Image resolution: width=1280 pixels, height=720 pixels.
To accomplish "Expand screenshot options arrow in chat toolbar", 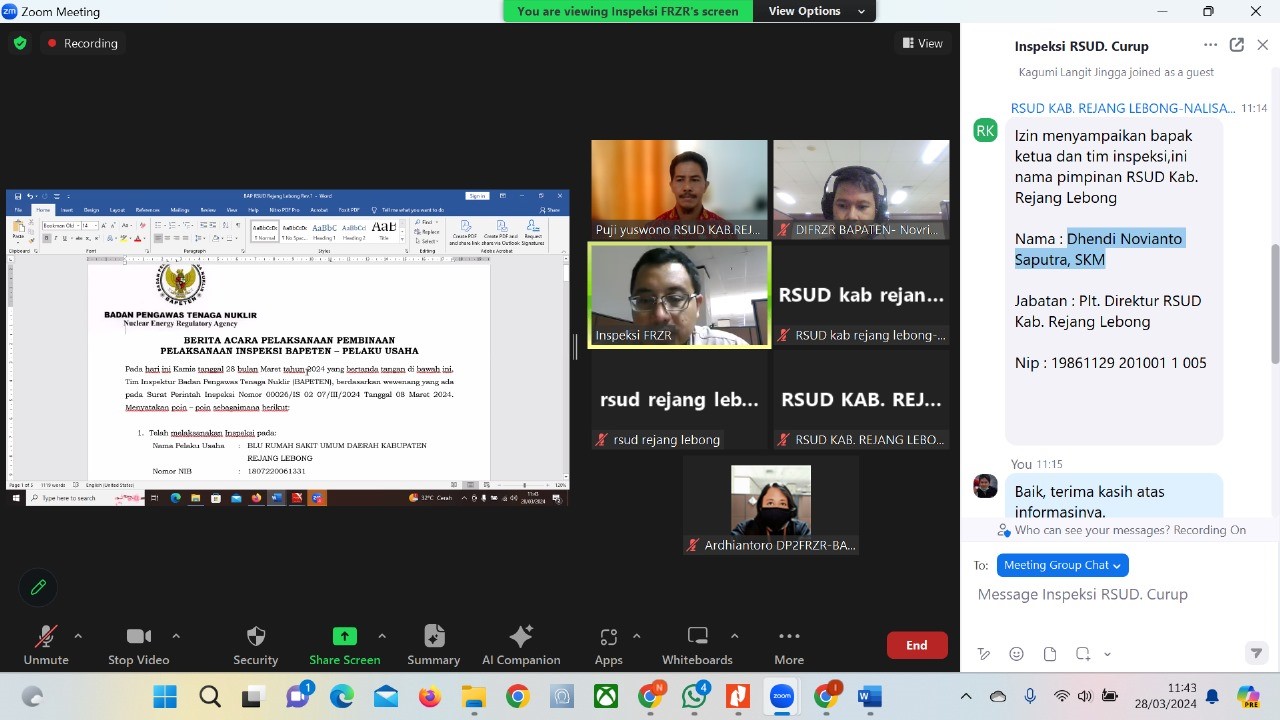I will point(1107,654).
